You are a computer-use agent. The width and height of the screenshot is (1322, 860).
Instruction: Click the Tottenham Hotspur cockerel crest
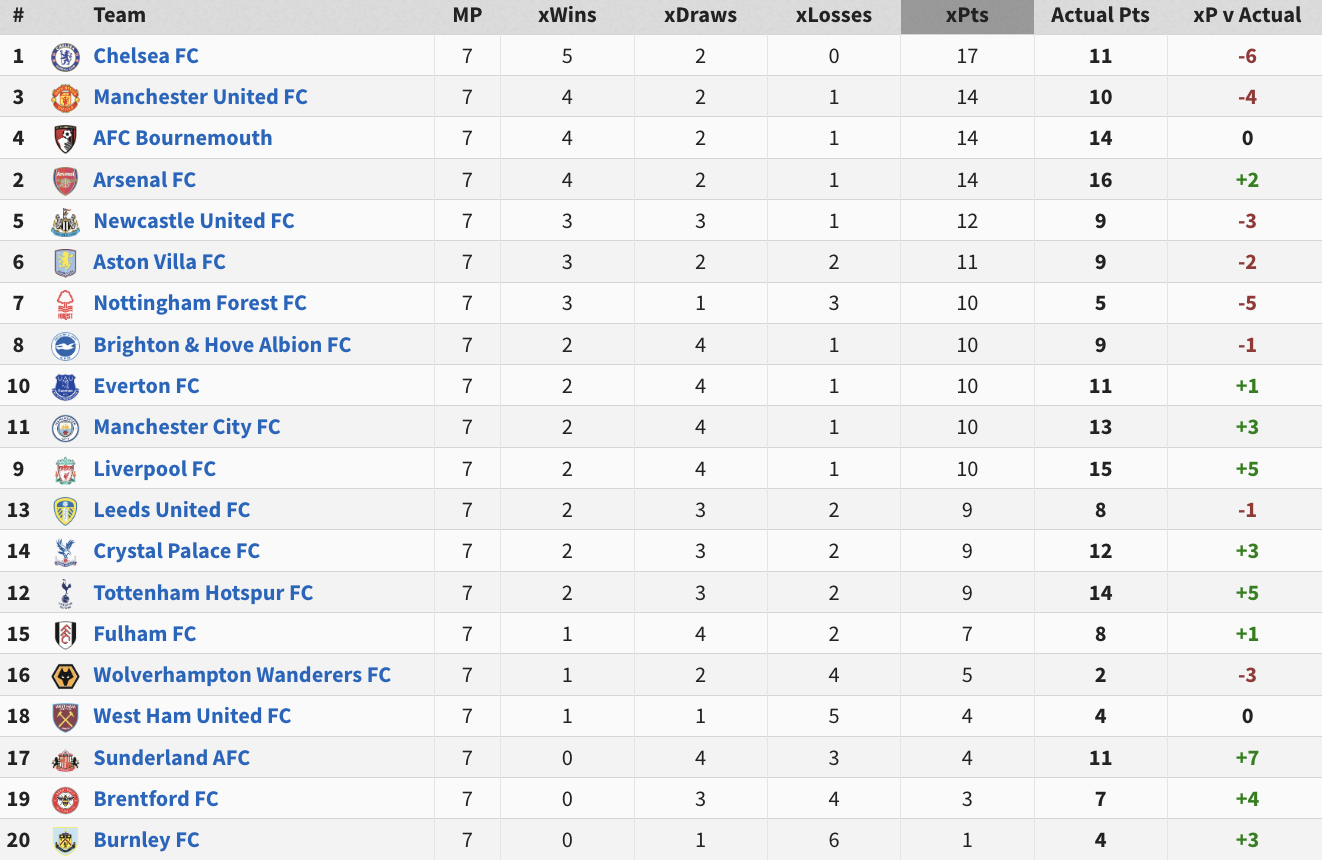tap(65, 594)
